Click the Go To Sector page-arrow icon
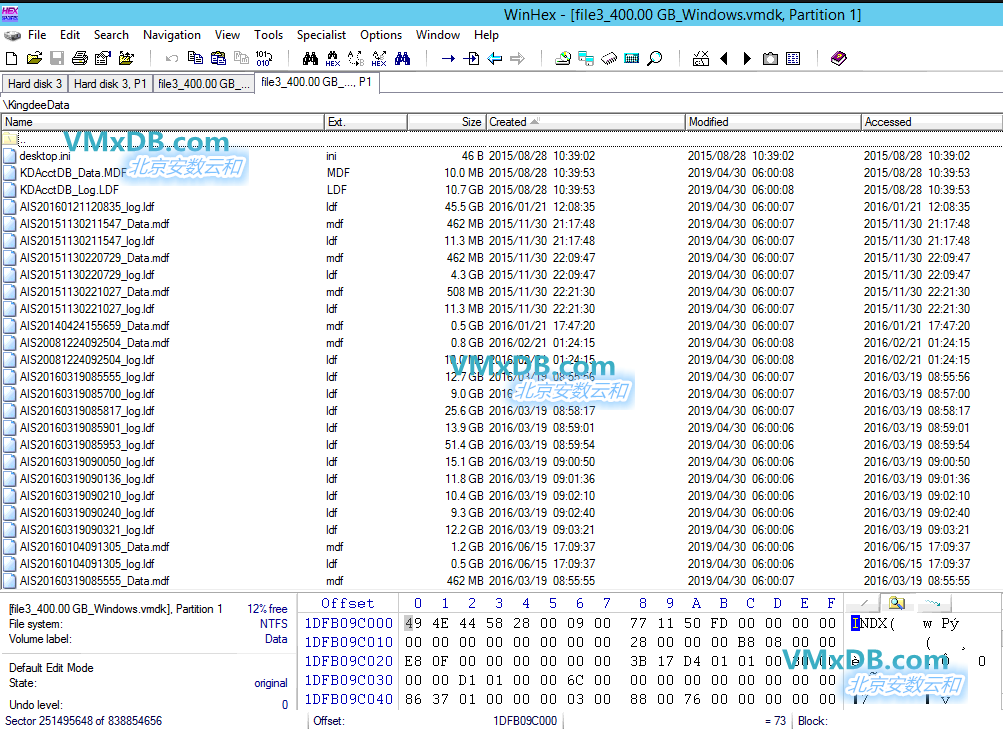 (x=471, y=59)
